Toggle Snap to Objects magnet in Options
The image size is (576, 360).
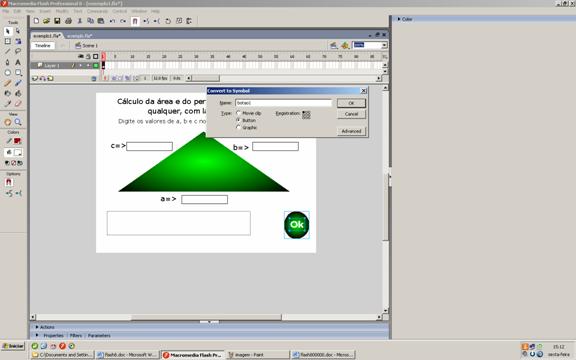point(9,182)
